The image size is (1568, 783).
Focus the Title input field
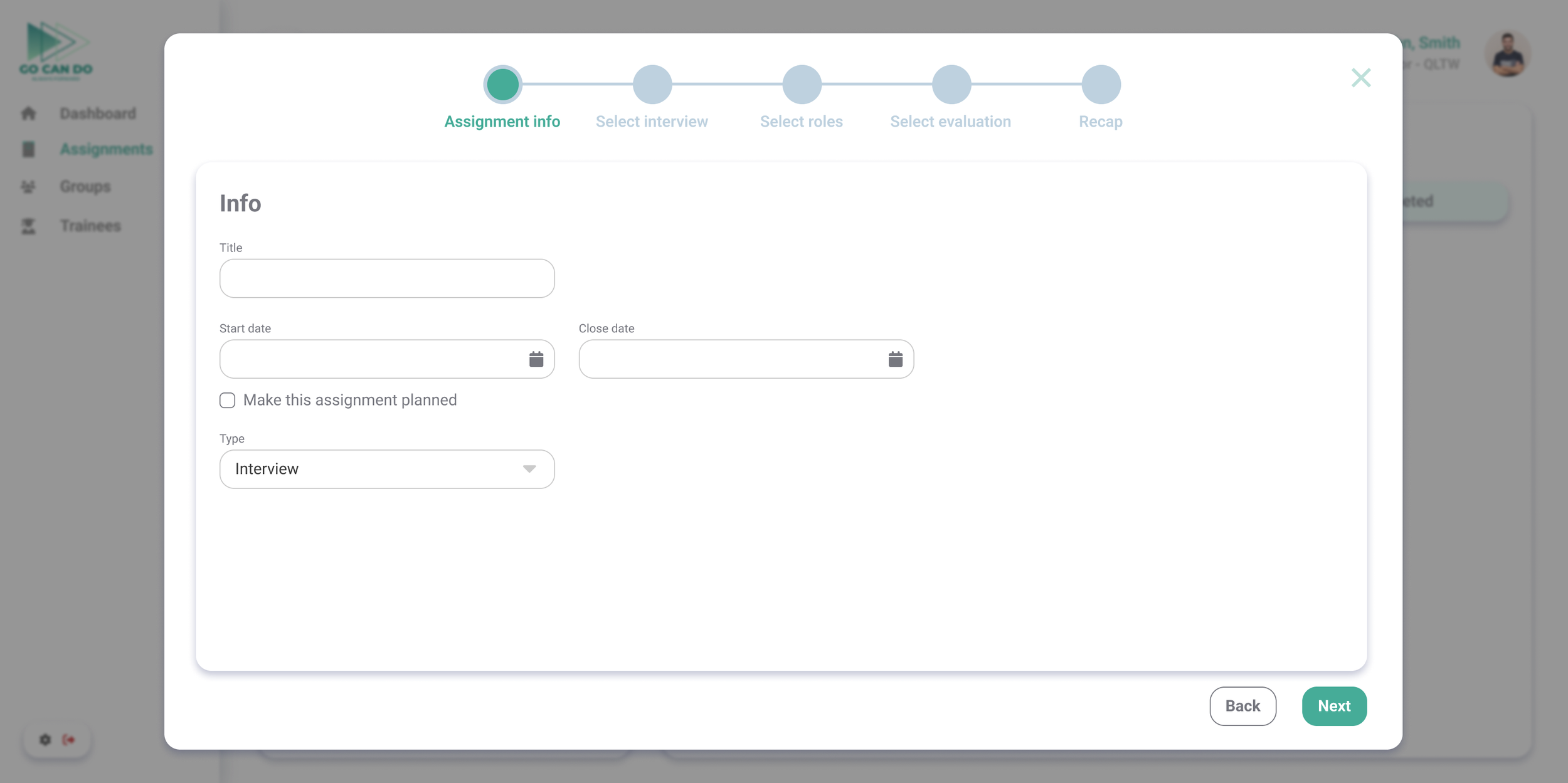tap(387, 278)
